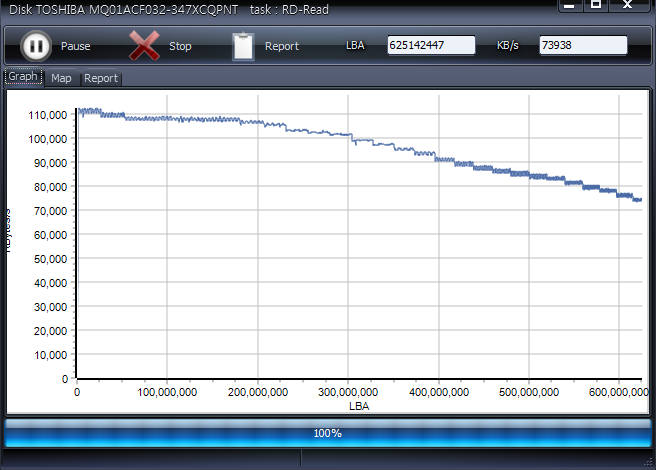Click the LBA axis title under graph
The image size is (656, 470).
click(x=359, y=406)
